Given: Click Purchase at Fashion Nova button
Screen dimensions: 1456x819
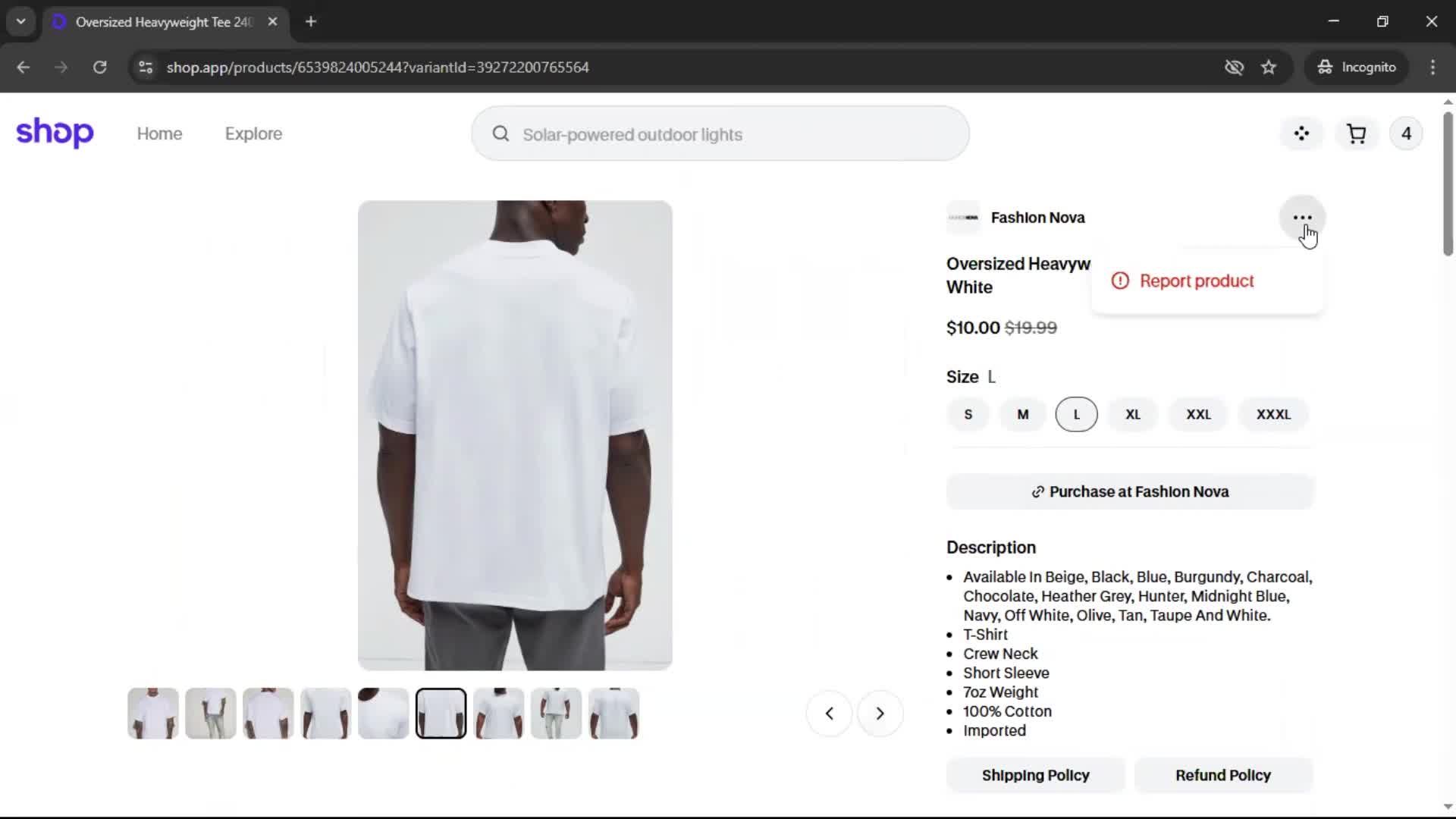Looking at the screenshot, I should click(x=1130, y=492).
